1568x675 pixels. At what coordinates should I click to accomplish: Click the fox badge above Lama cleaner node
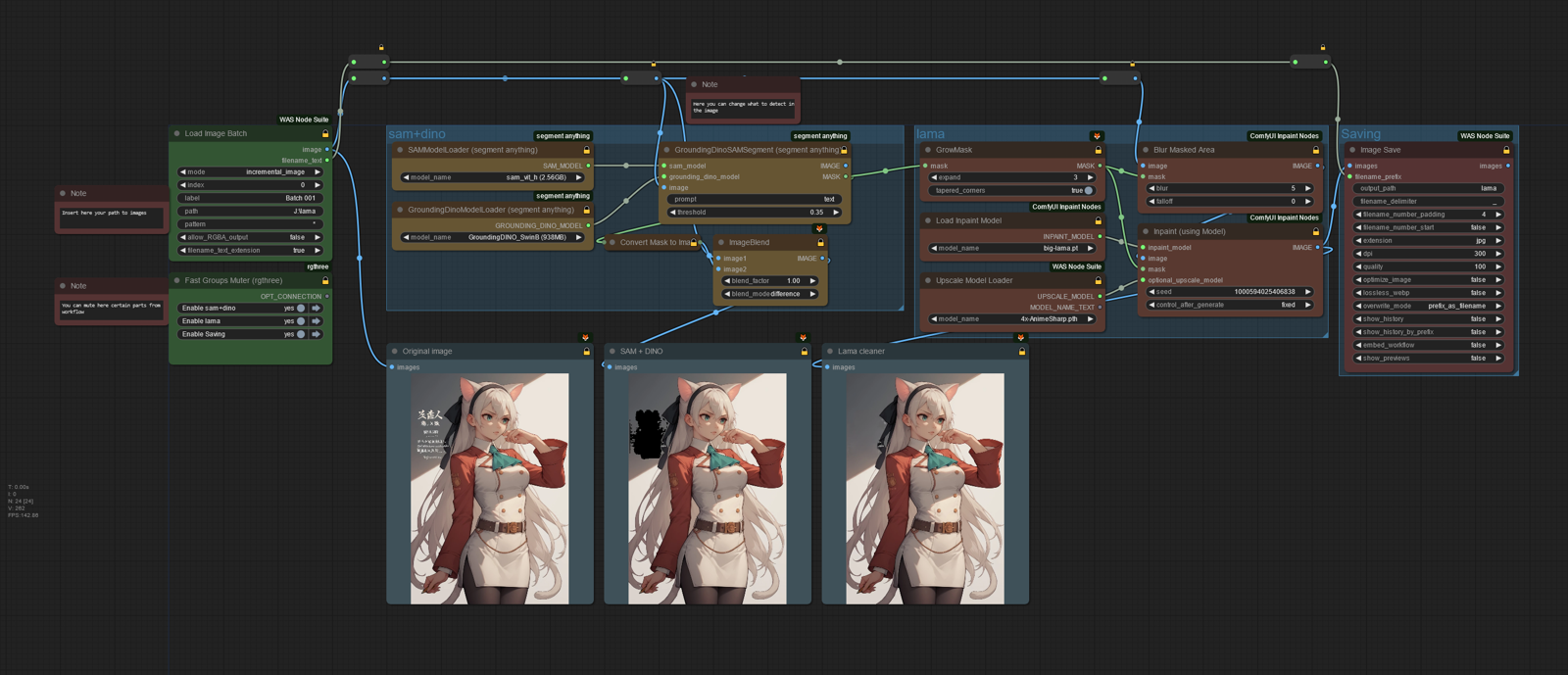tap(1020, 338)
